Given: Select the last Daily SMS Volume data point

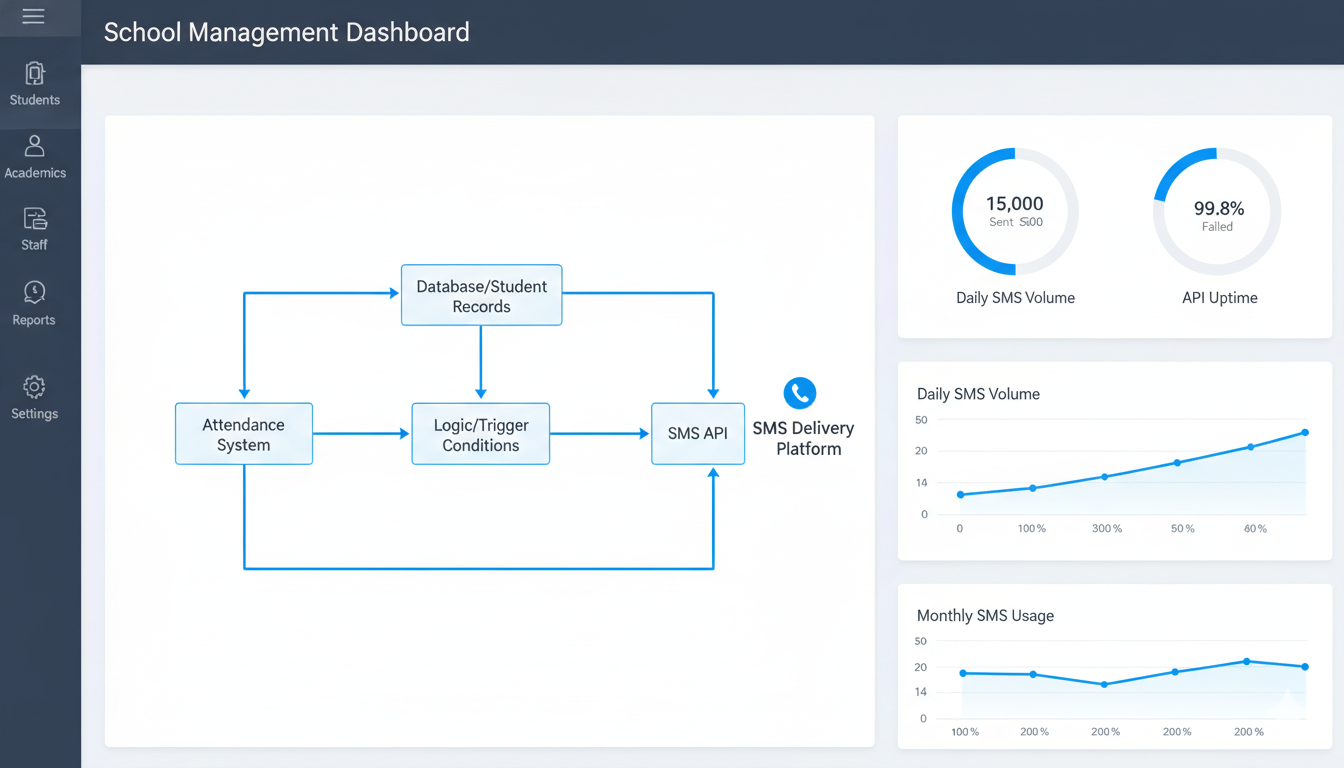Looking at the screenshot, I should click(x=1305, y=433).
